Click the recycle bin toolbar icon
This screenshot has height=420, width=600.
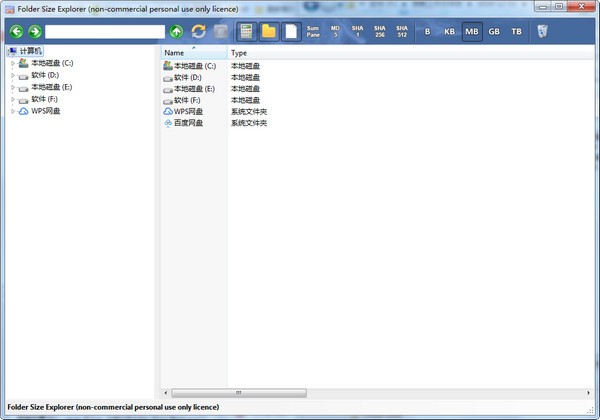[543, 31]
